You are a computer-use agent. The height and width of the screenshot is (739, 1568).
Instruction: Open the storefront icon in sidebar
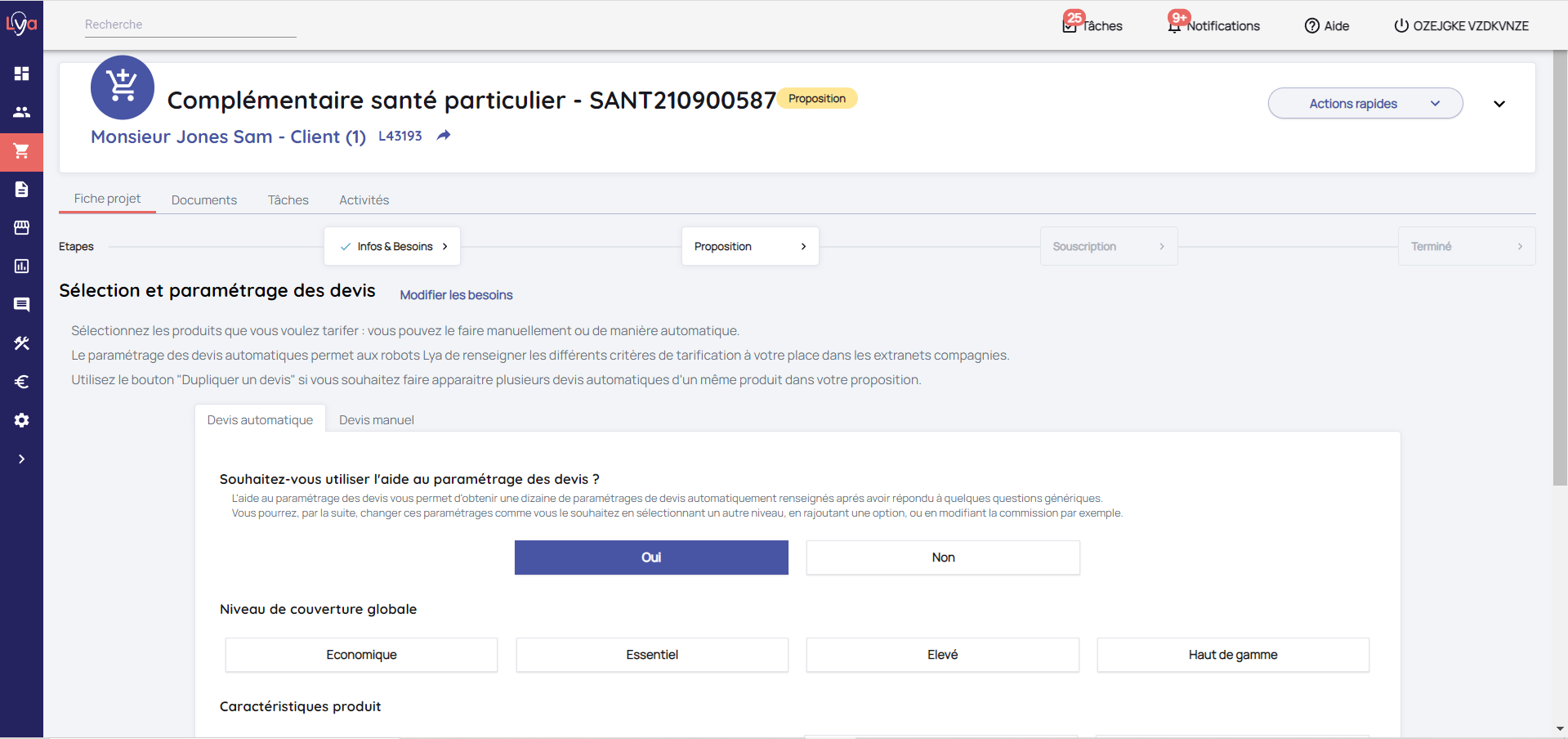[x=21, y=227]
